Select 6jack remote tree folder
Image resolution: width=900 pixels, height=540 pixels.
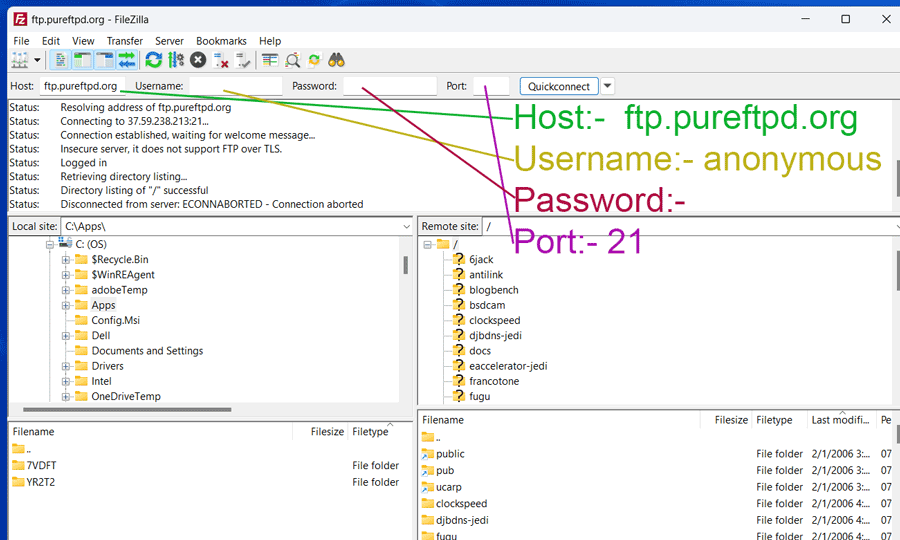(481, 259)
